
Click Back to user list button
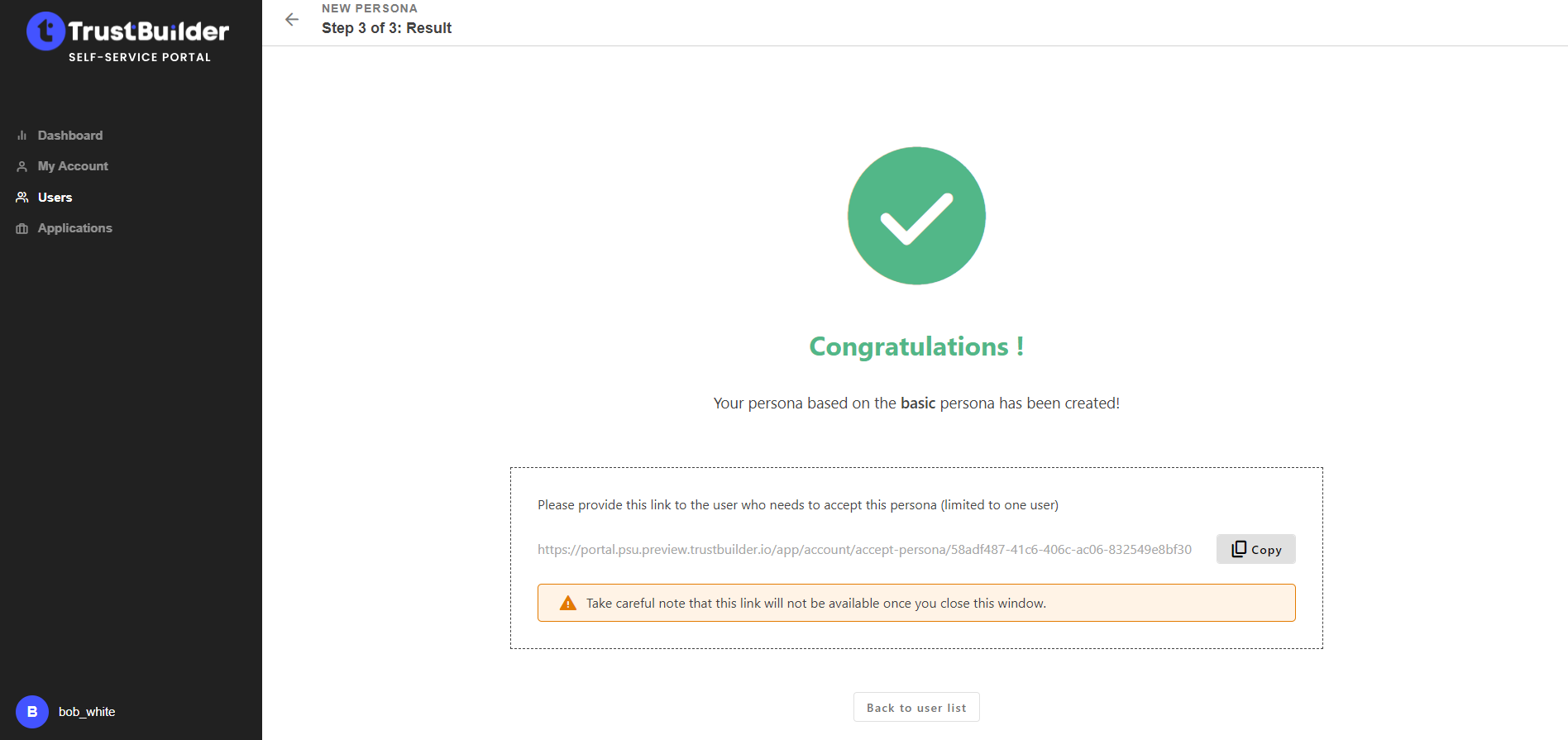click(x=916, y=708)
